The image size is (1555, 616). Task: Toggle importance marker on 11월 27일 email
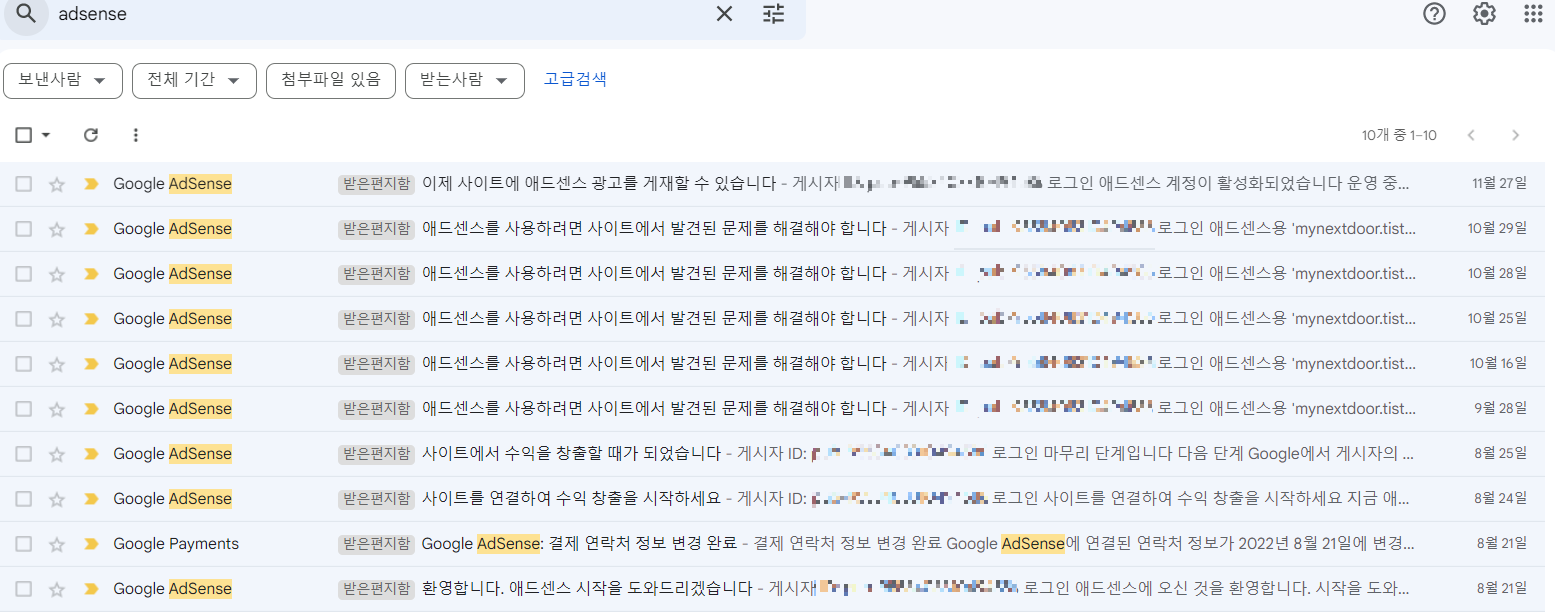(x=91, y=184)
